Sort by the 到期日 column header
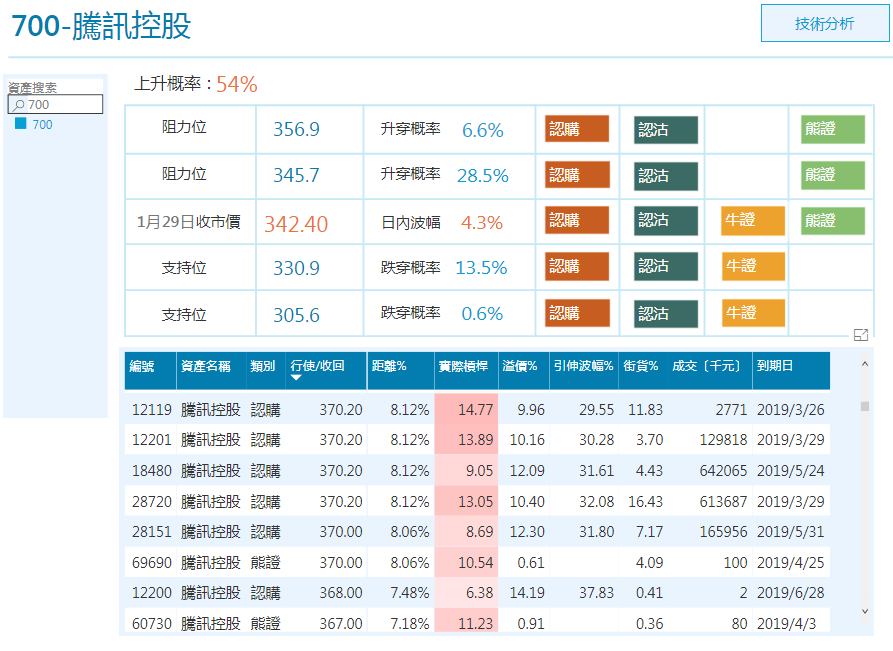Image resolution: width=893 pixels, height=651 pixels. click(x=791, y=371)
